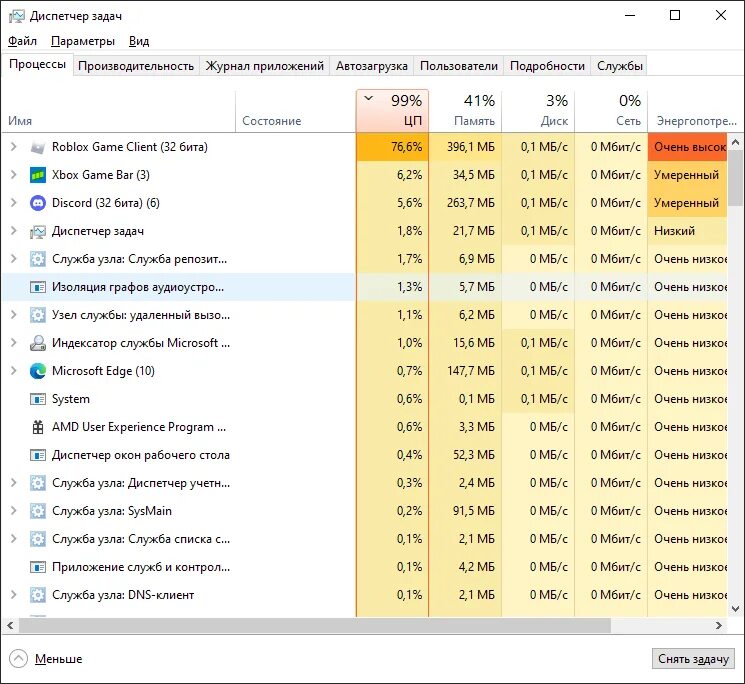Click the Диспетчер задач row icon
The height and width of the screenshot is (684, 745).
[38, 231]
